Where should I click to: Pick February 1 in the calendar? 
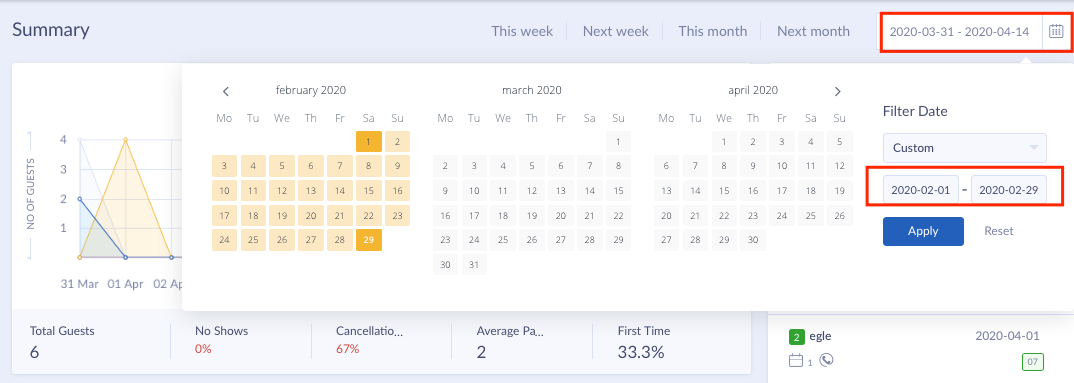pos(369,142)
